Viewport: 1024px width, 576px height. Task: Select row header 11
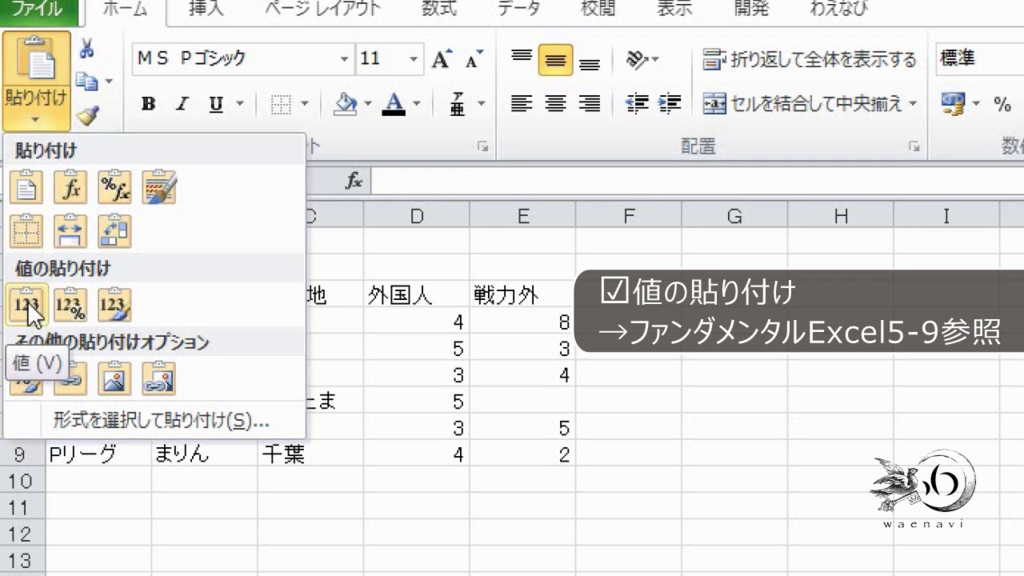[20, 507]
